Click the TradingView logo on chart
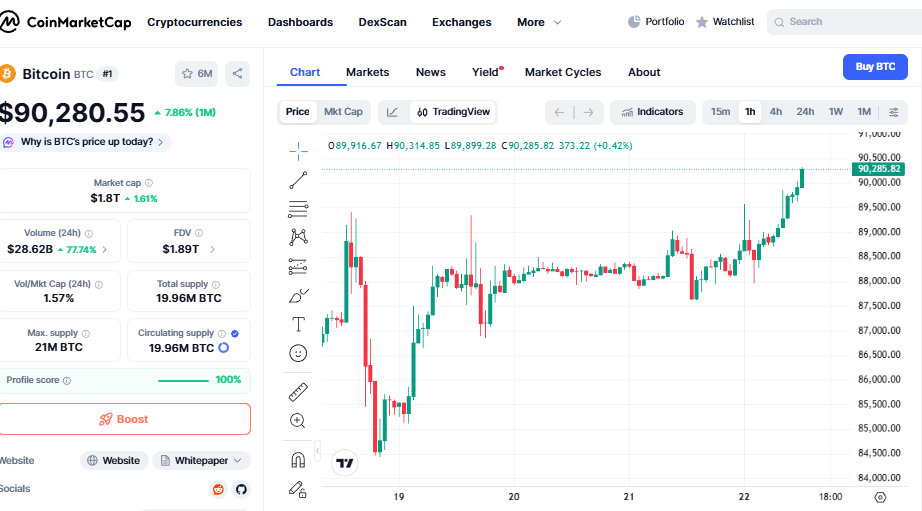The image size is (922, 511). pos(345,463)
